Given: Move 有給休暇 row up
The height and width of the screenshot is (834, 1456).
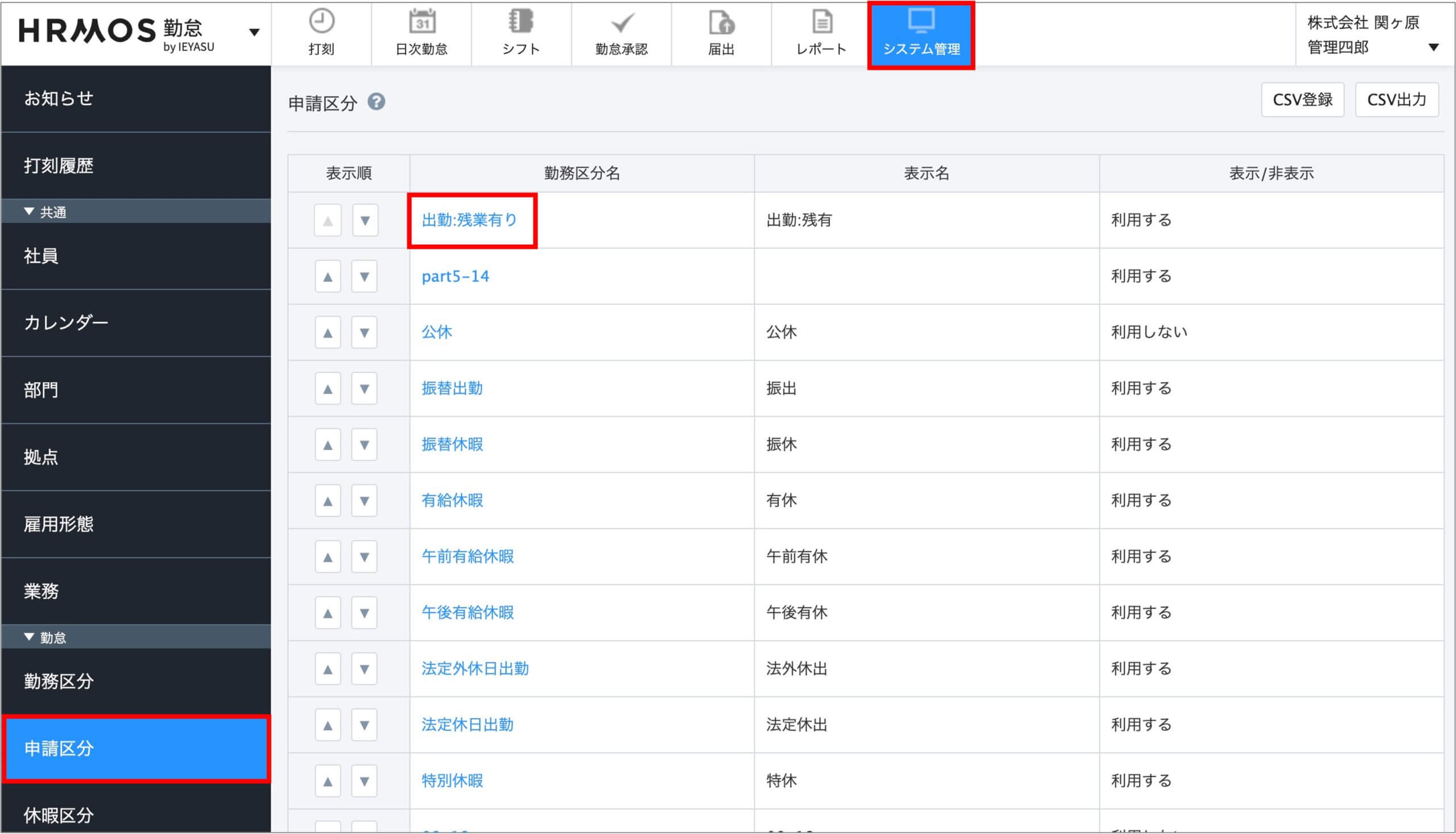Looking at the screenshot, I should [328, 501].
